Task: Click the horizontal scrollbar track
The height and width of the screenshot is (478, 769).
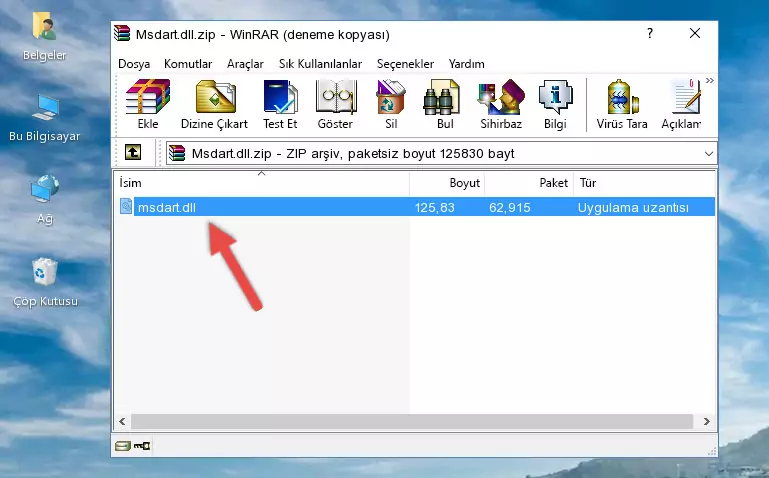Action: (x=412, y=421)
